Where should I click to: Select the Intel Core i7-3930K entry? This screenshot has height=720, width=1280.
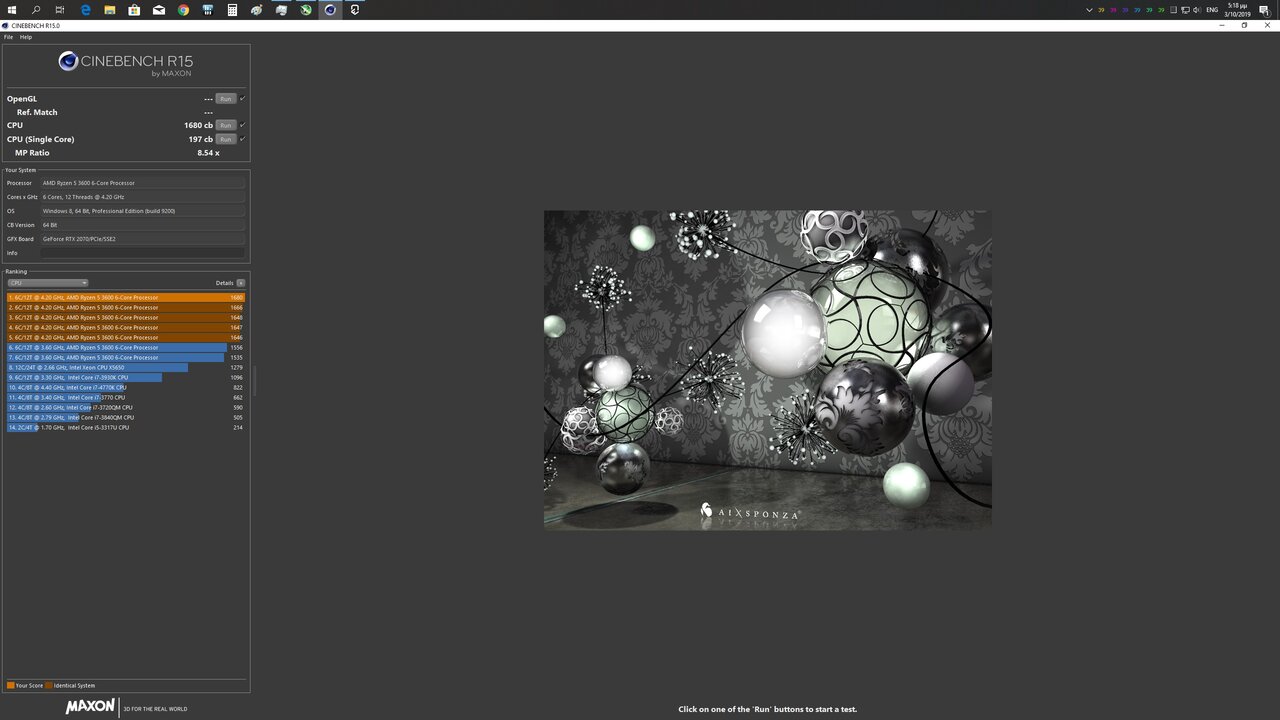126,377
